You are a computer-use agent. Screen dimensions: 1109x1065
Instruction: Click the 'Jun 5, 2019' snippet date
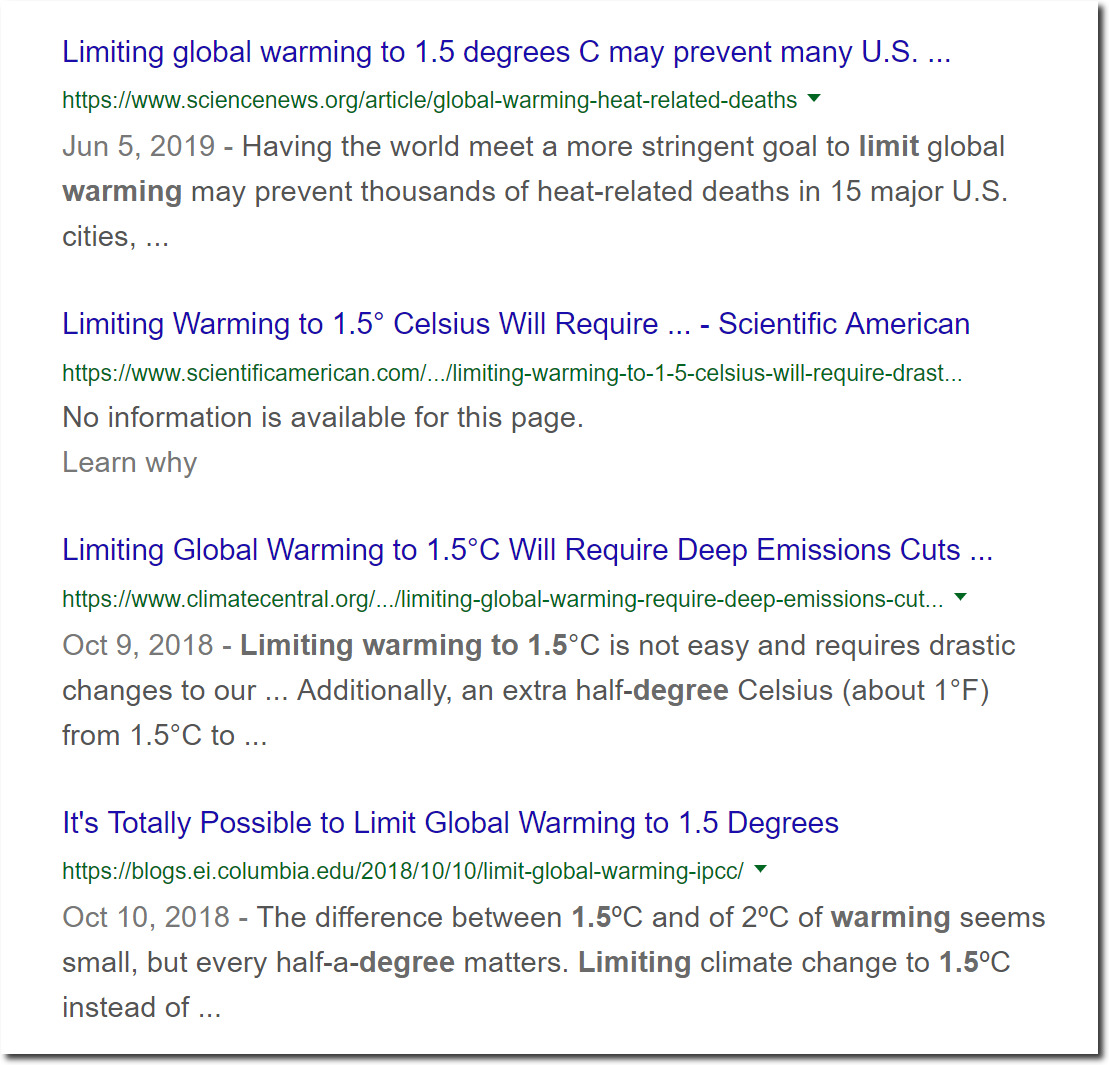(x=139, y=146)
